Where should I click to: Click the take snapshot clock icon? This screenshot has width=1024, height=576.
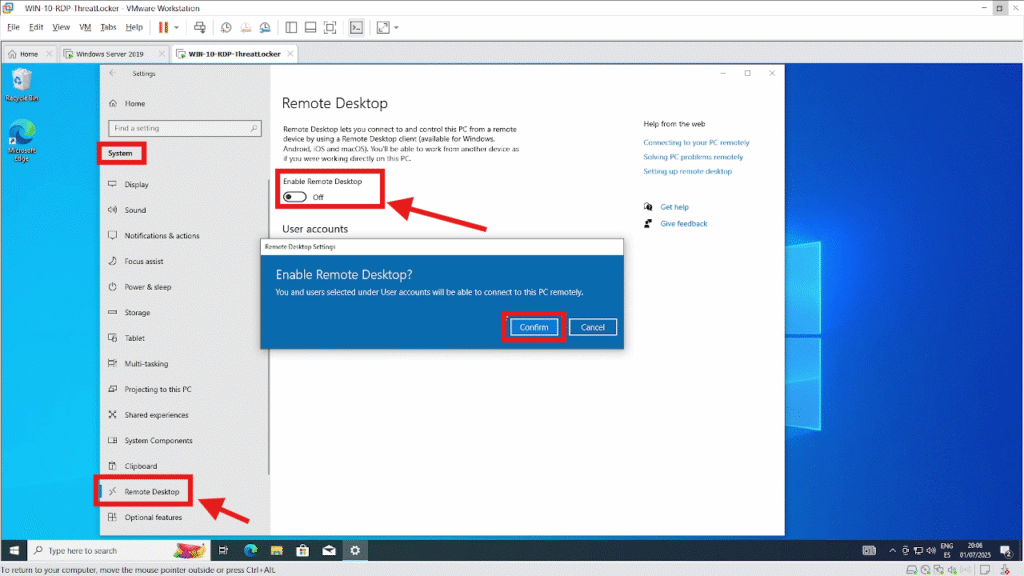[226, 27]
